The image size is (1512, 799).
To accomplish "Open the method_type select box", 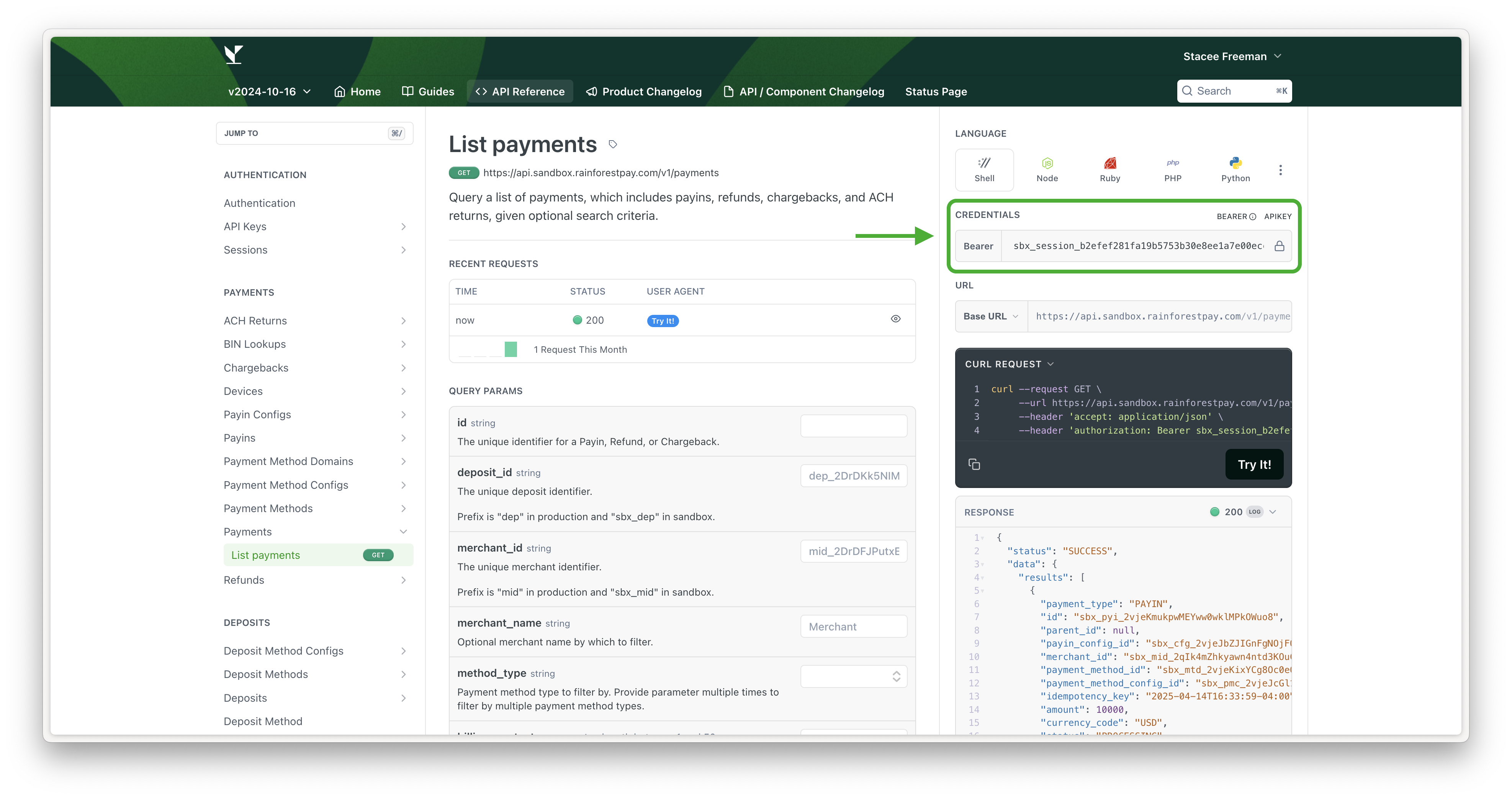I will pyautogui.click(x=853, y=676).
